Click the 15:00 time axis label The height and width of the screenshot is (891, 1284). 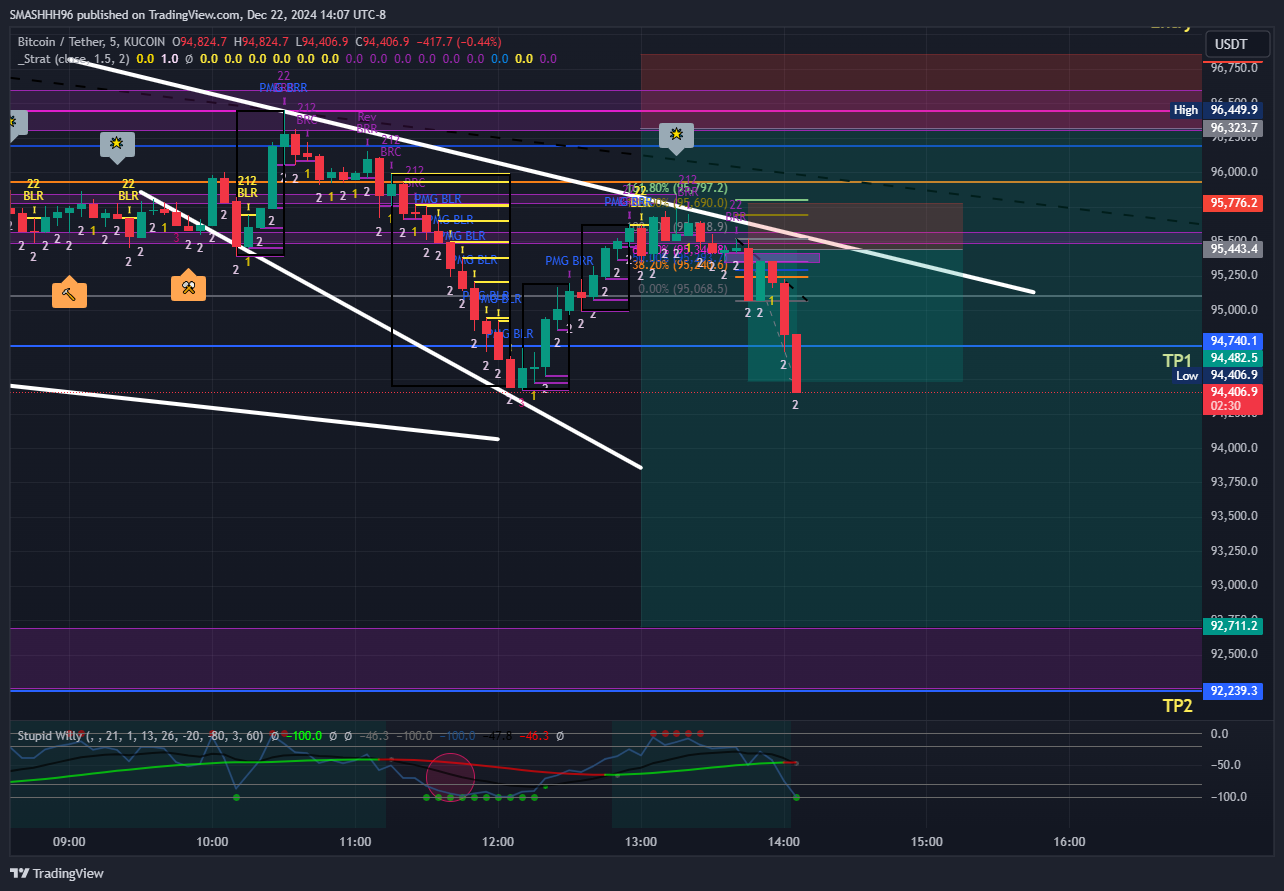click(926, 842)
